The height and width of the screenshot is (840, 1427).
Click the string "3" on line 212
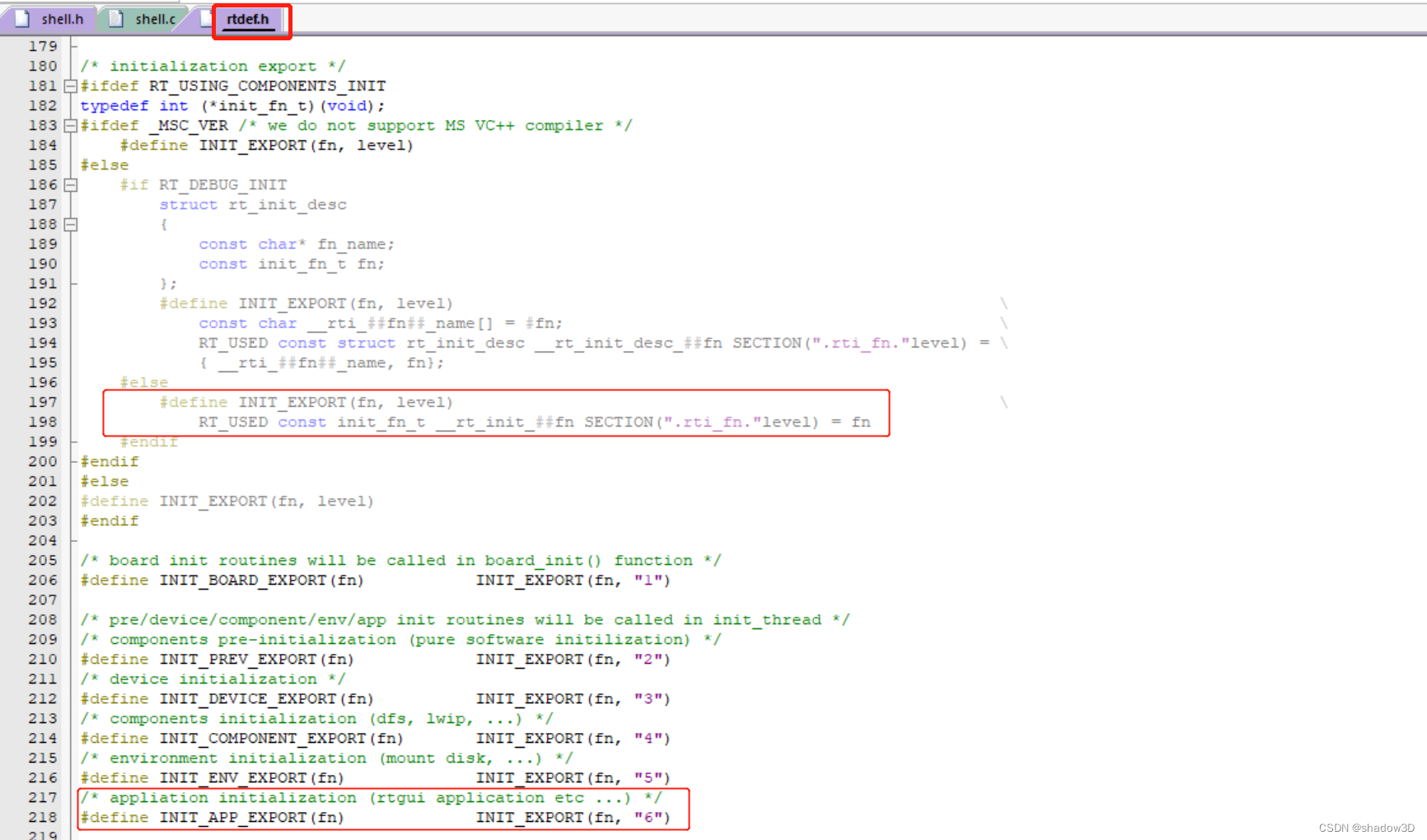click(648, 698)
